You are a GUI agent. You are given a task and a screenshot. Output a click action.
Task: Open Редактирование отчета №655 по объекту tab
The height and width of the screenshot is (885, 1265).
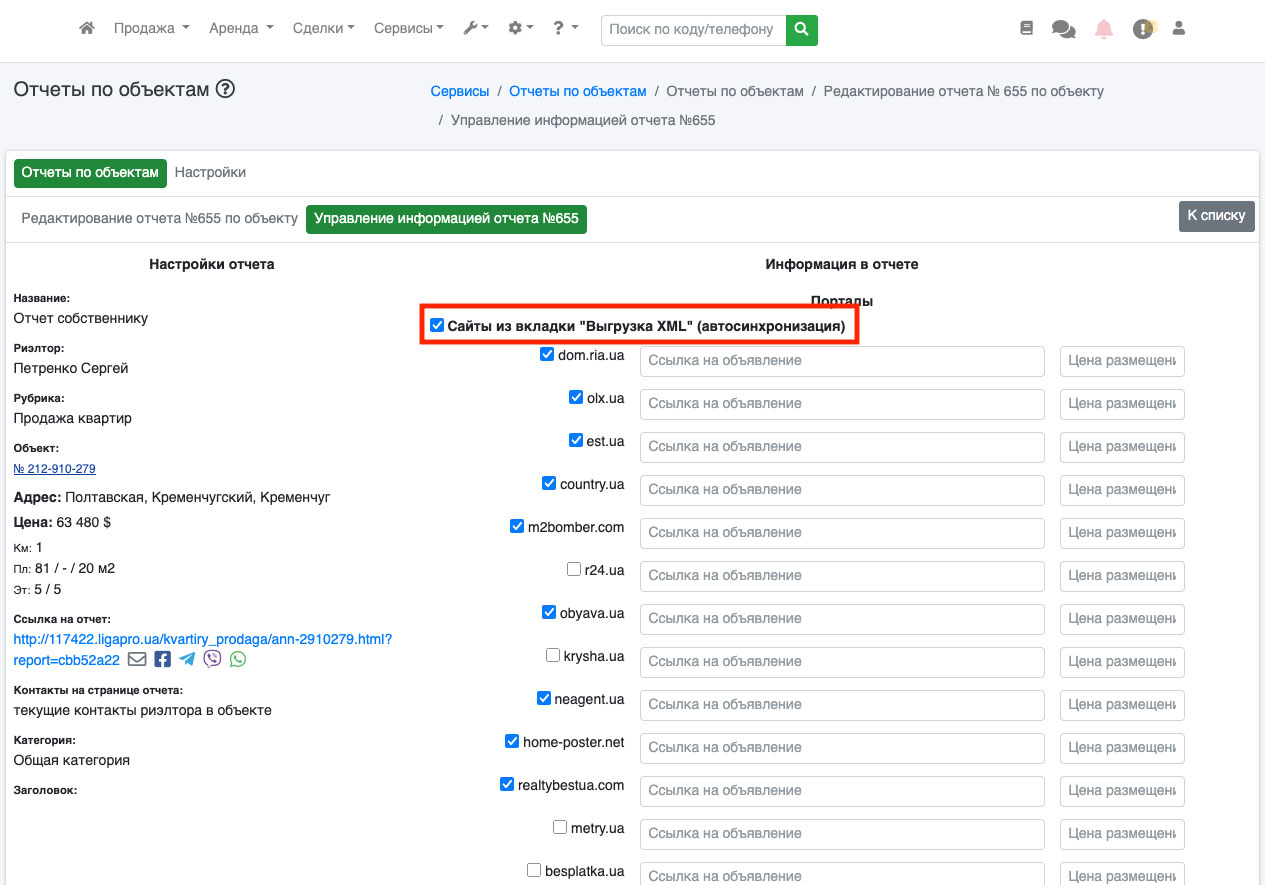(x=160, y=218)
